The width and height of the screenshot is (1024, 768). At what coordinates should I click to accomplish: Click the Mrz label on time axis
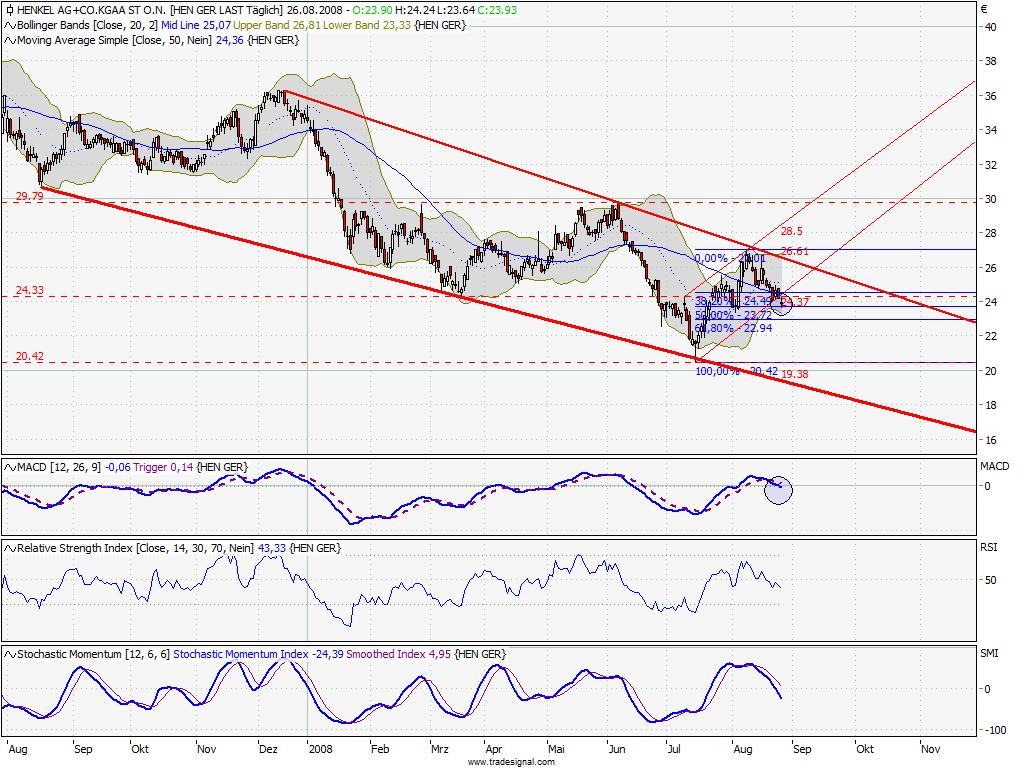click(440, 749)
